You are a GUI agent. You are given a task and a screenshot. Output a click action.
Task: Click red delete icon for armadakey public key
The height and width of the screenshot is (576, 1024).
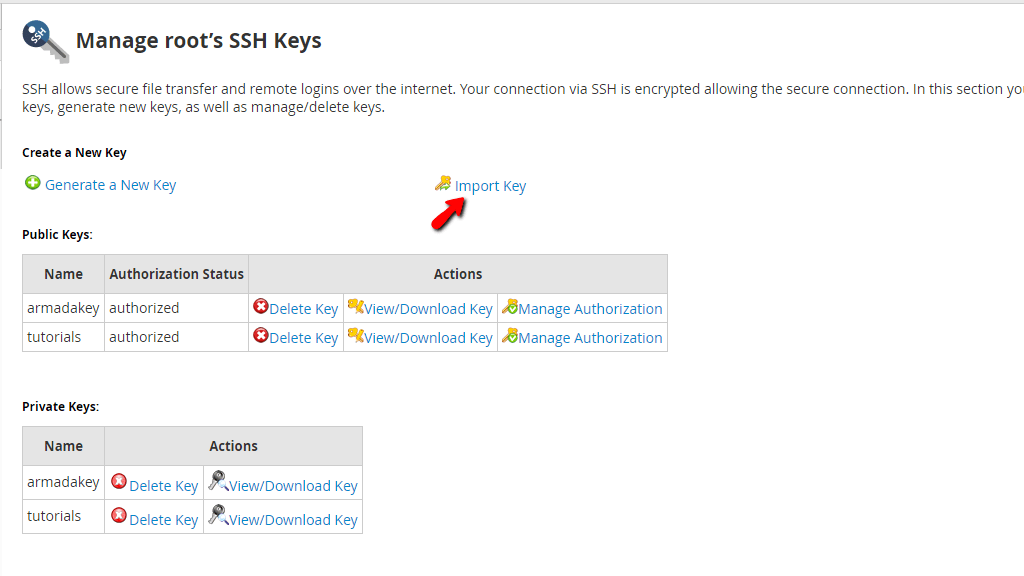(261, 307)
